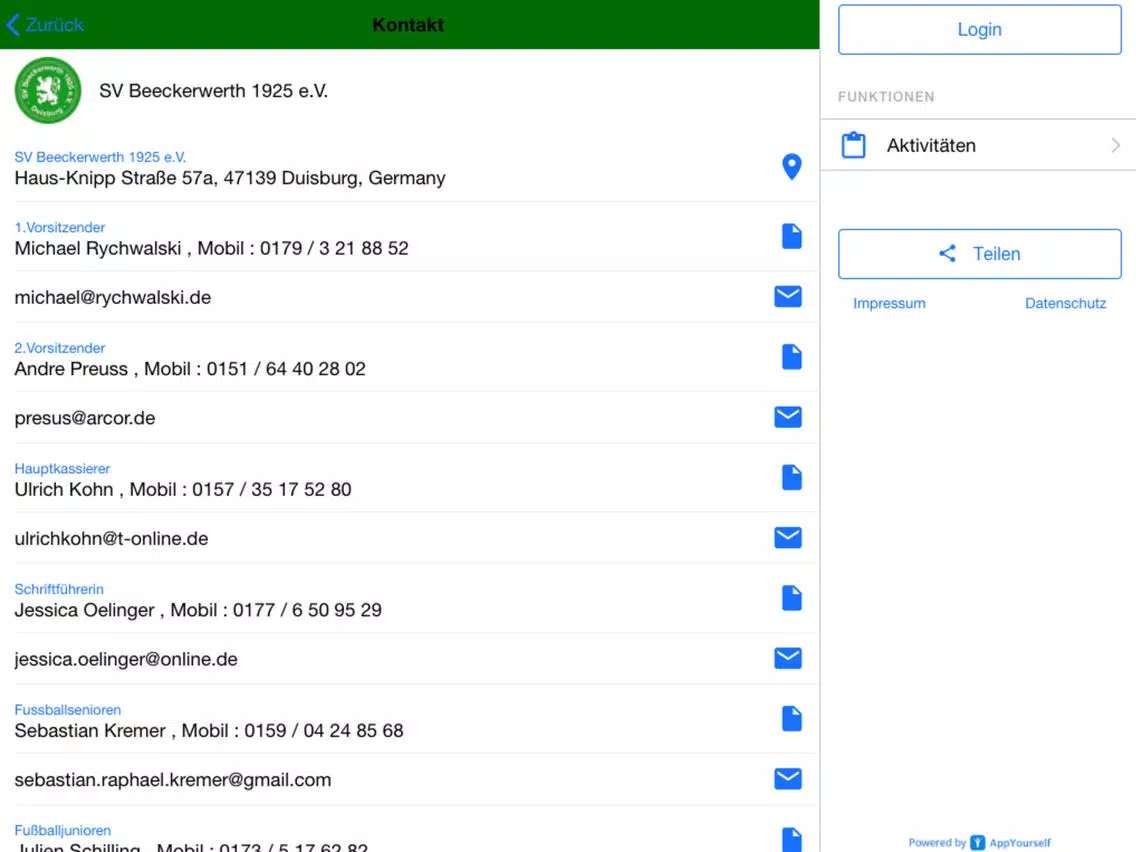Click the Fußballjunioren role label

coord(63,830)
